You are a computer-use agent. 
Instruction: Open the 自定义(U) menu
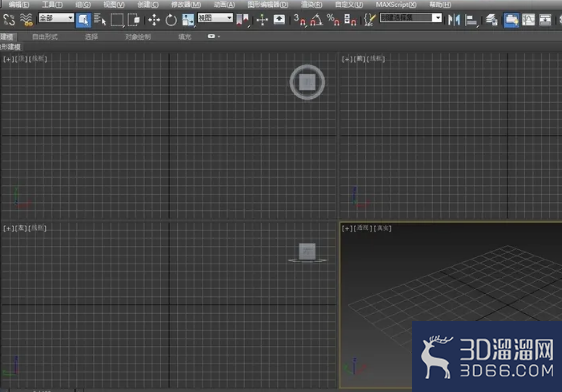(349, 5)
